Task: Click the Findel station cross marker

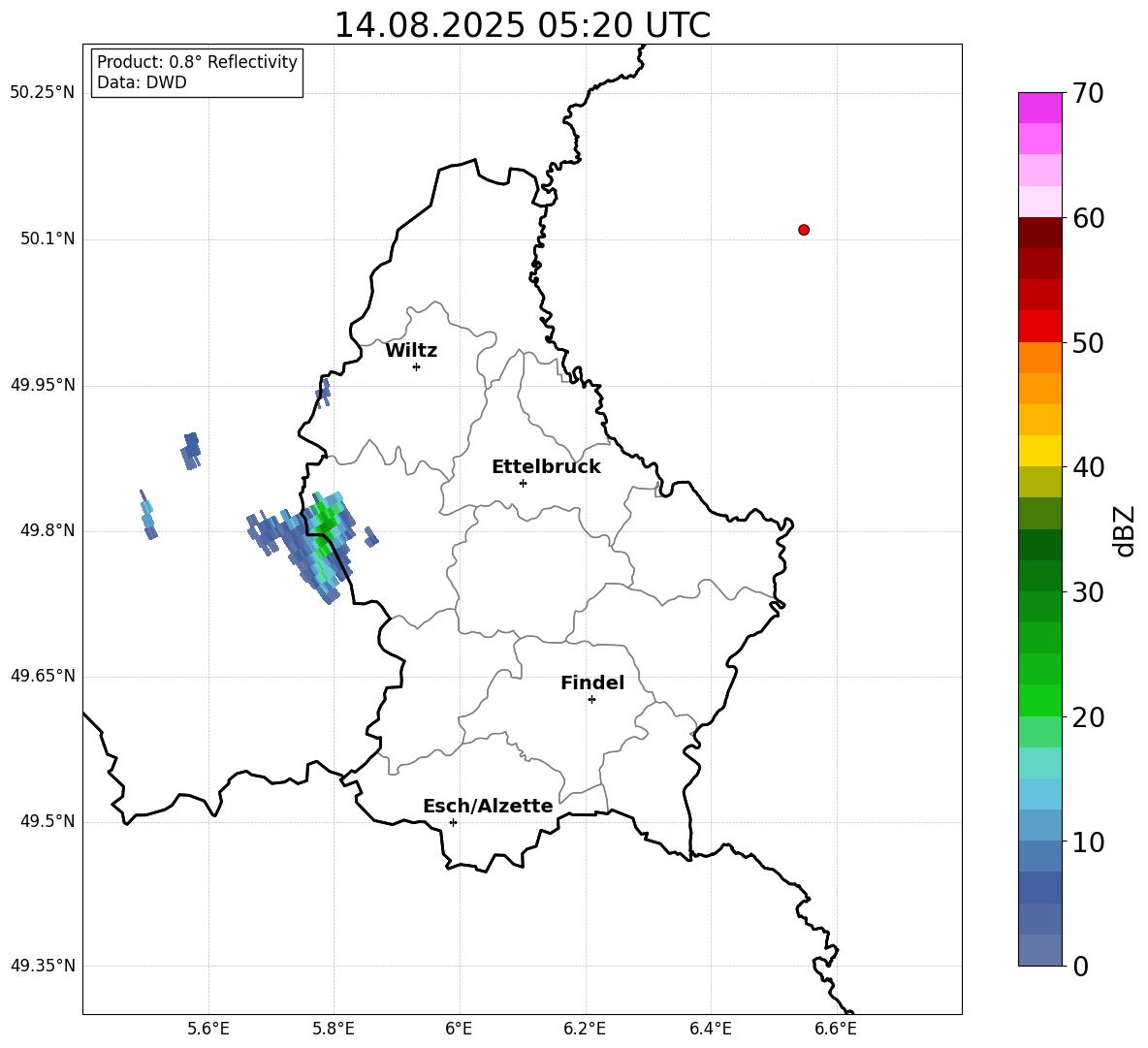Action: (591, 700)
